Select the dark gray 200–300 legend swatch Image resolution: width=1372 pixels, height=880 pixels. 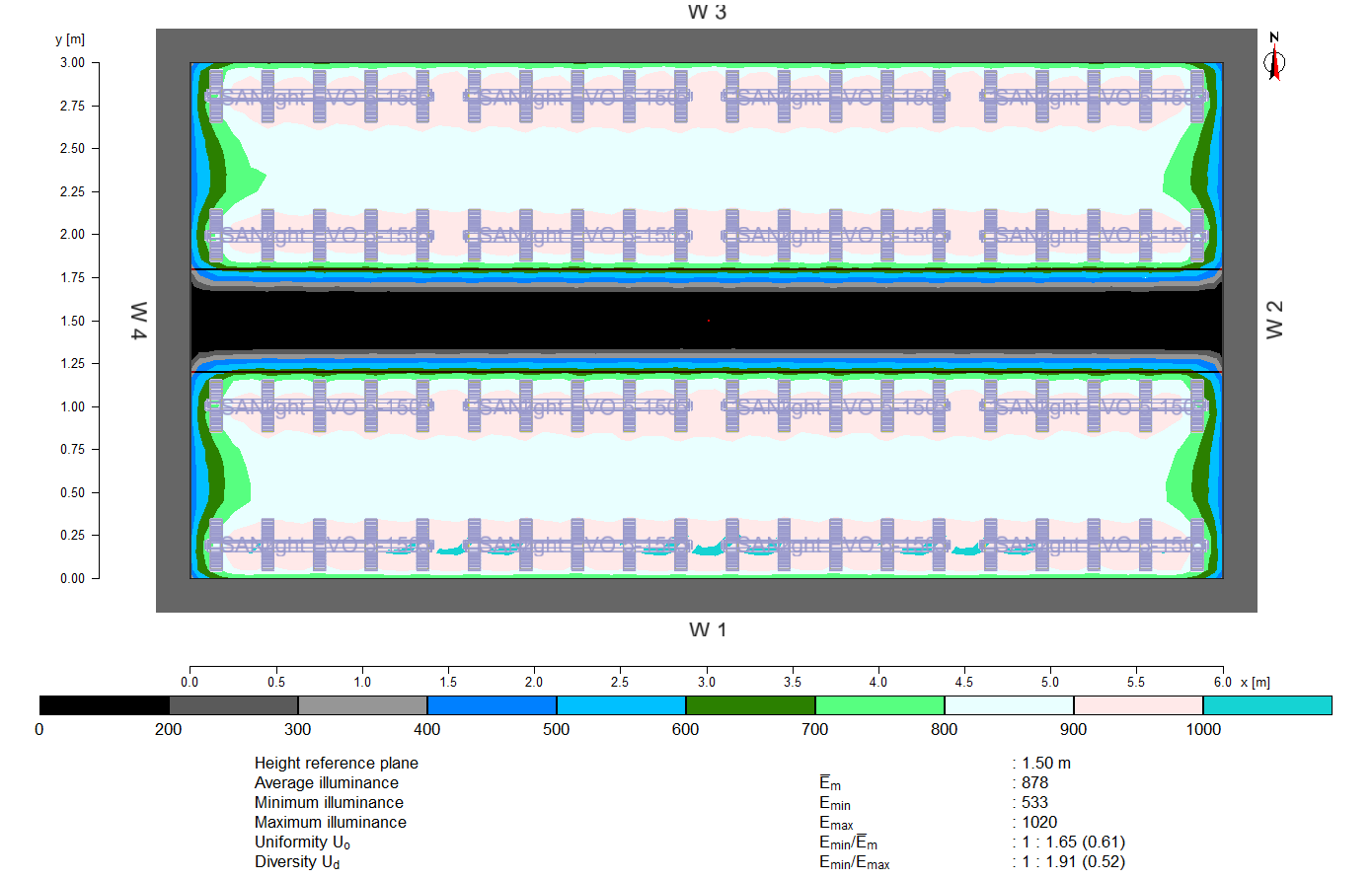pos(234,705)
